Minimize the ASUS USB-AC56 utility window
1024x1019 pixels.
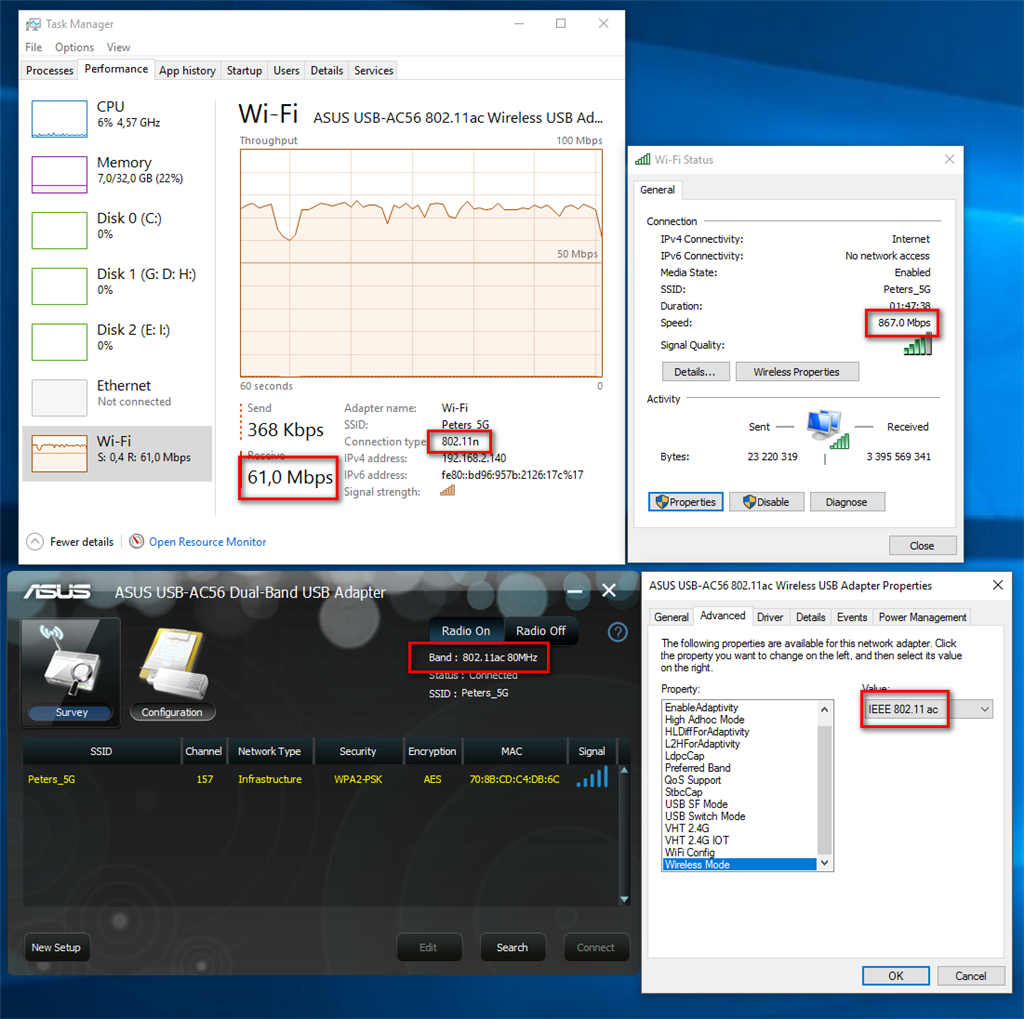click(x=575, y=592)
